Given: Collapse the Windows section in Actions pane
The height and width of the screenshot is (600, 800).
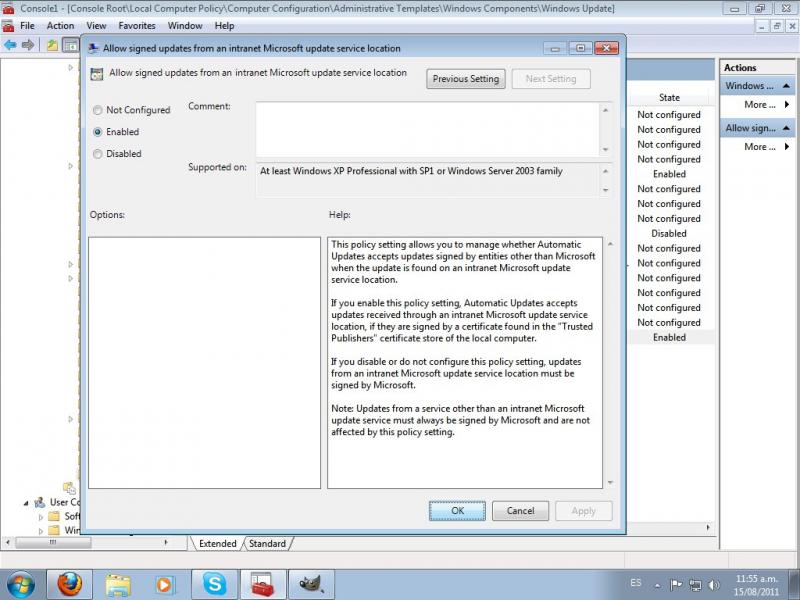Looking at the screenshot, I should [x=786, y=86].
